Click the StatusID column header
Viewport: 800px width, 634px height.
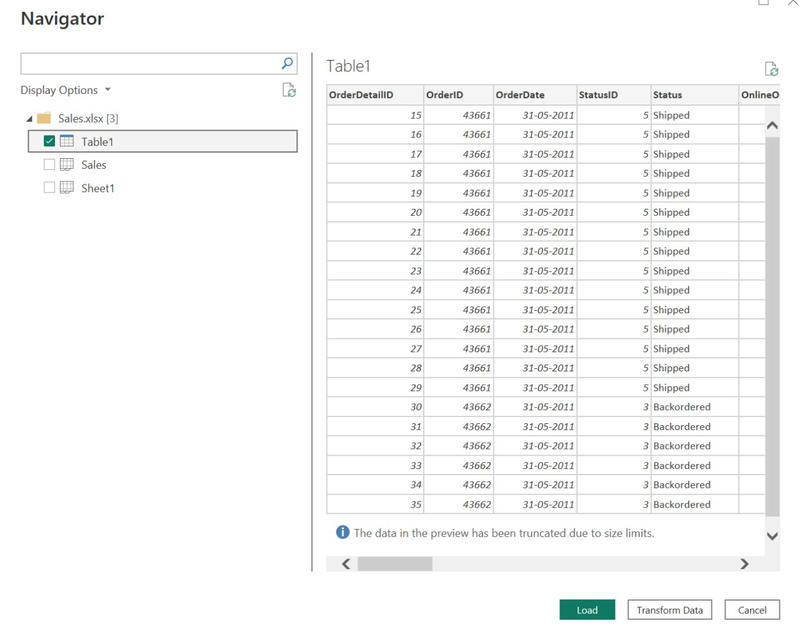(613, 95)
